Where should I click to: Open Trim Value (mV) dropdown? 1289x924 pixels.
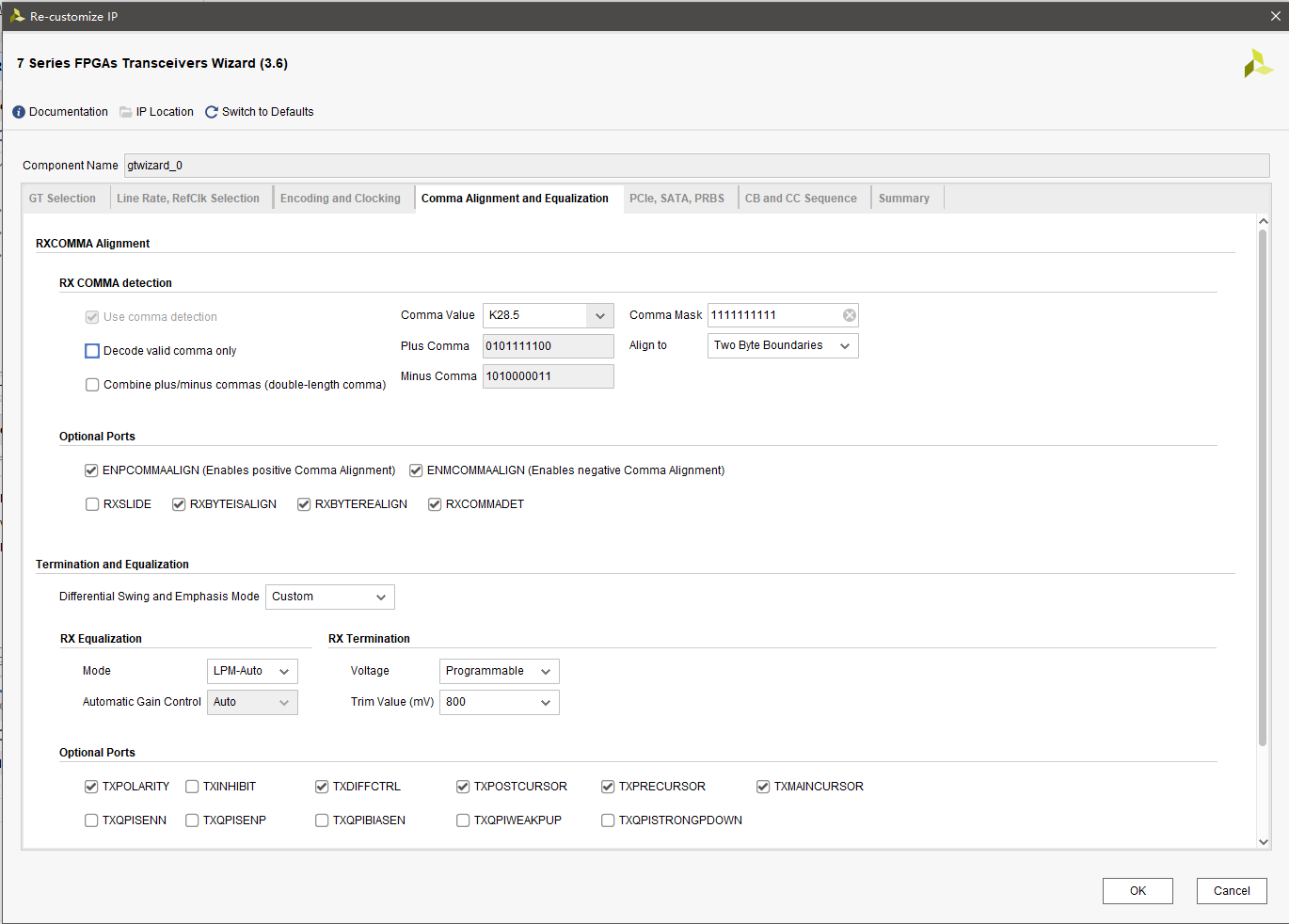coord(500,702)
